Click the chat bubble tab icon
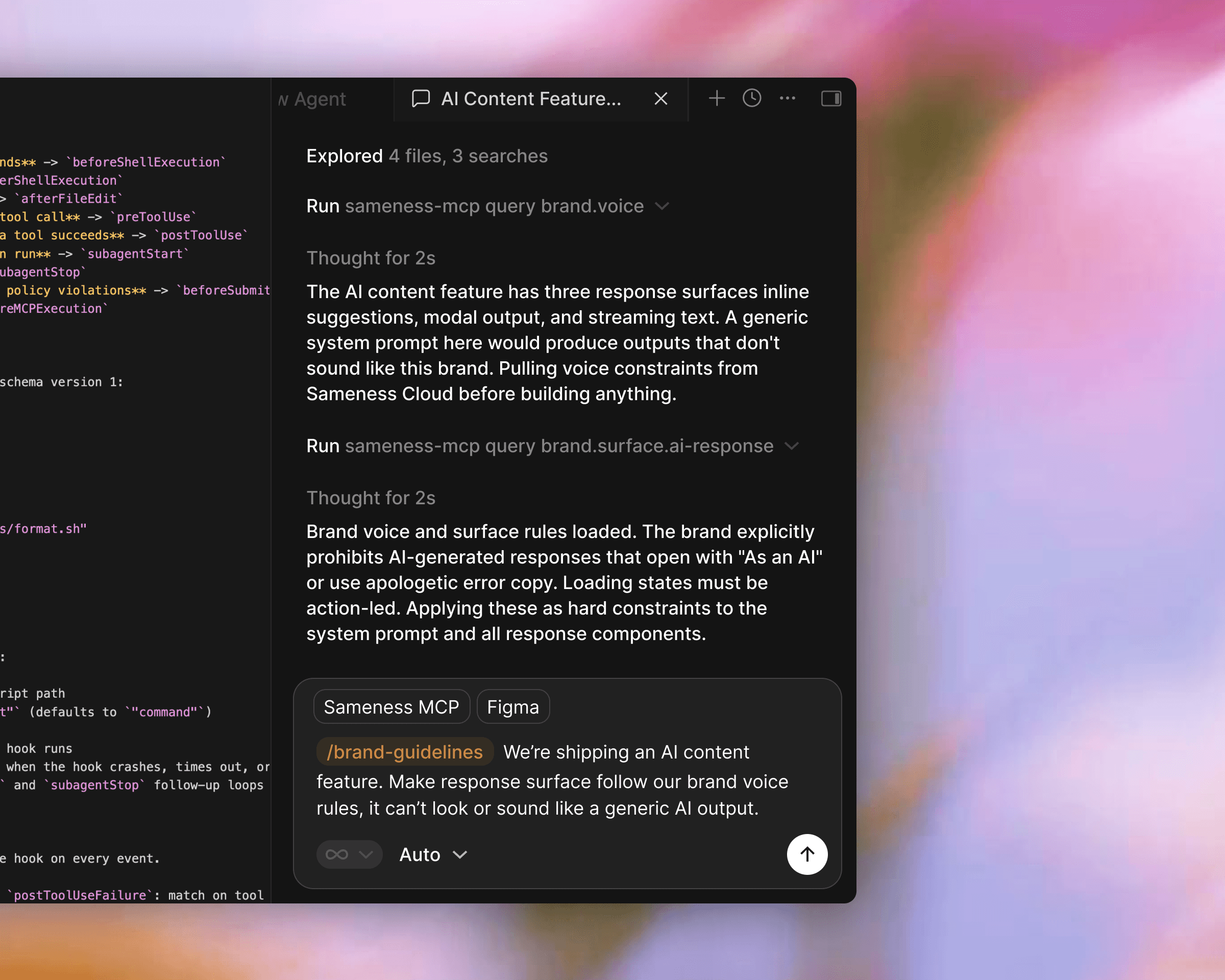1225x980 pixels. 421,99
